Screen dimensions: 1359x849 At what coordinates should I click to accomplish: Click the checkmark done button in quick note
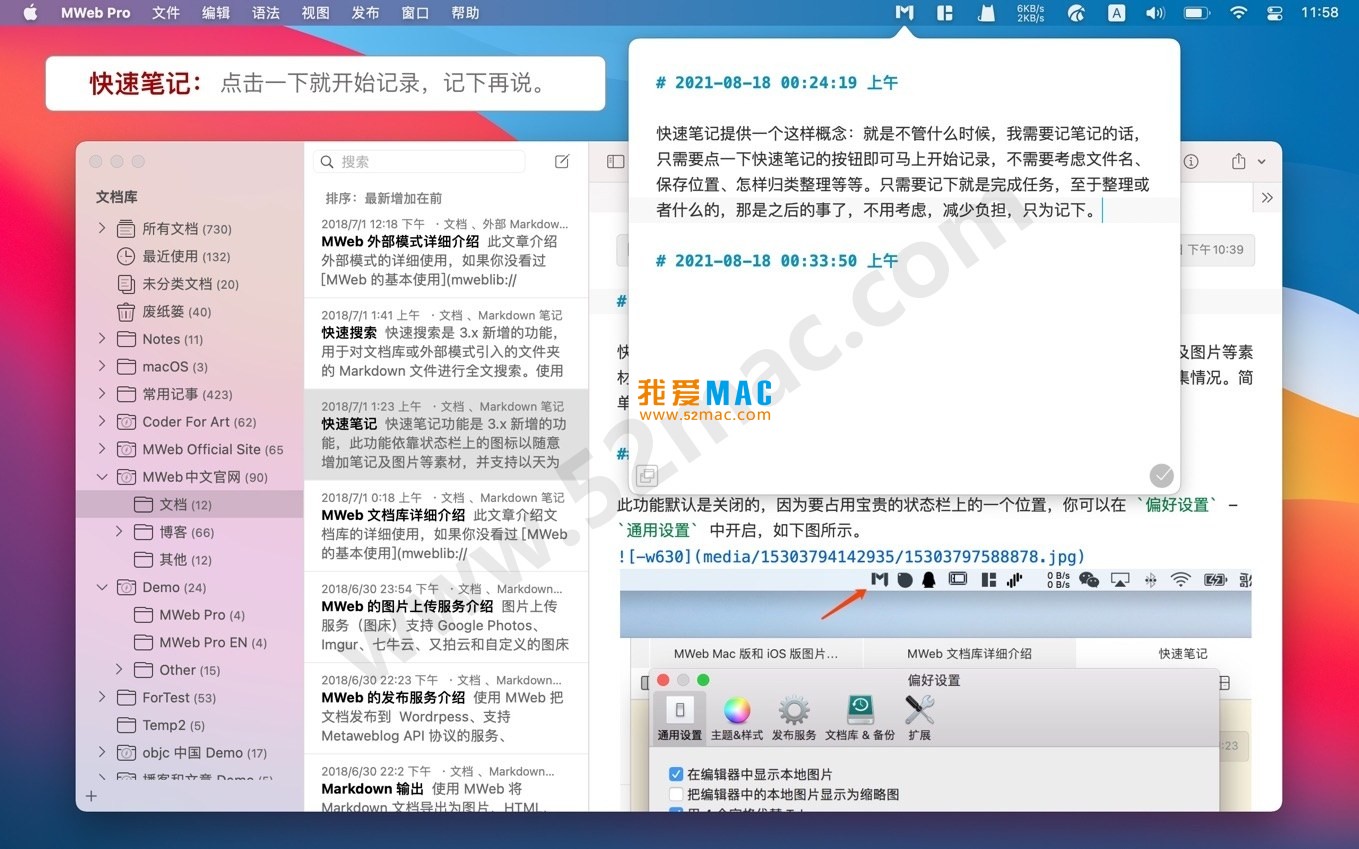(x=1161, y=475)
